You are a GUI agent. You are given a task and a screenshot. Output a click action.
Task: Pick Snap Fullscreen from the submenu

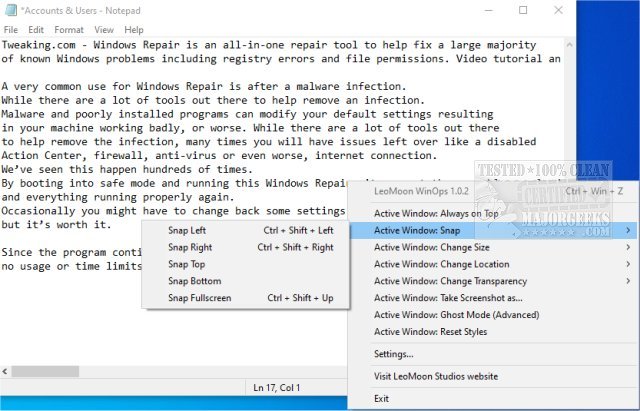(199, 298)
